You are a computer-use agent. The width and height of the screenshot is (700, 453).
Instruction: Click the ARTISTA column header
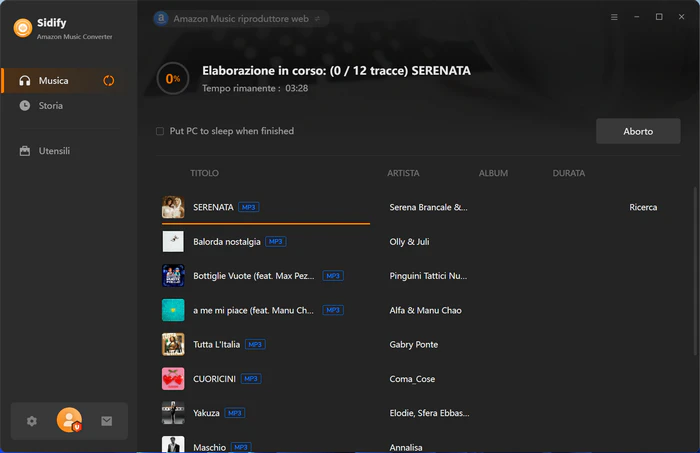403,173
